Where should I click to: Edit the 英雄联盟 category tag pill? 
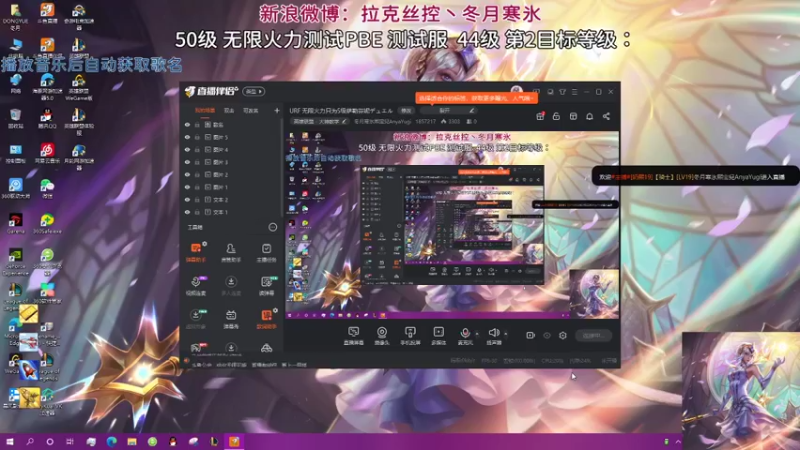320,121
